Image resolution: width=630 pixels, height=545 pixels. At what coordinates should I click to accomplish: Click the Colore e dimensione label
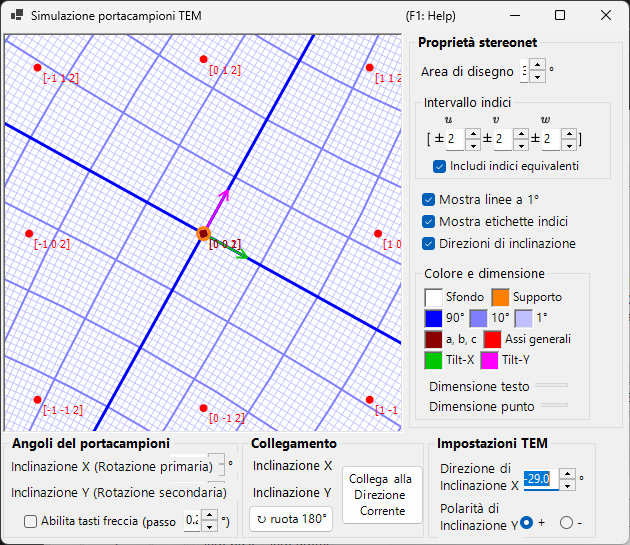(x=484, y=273)
